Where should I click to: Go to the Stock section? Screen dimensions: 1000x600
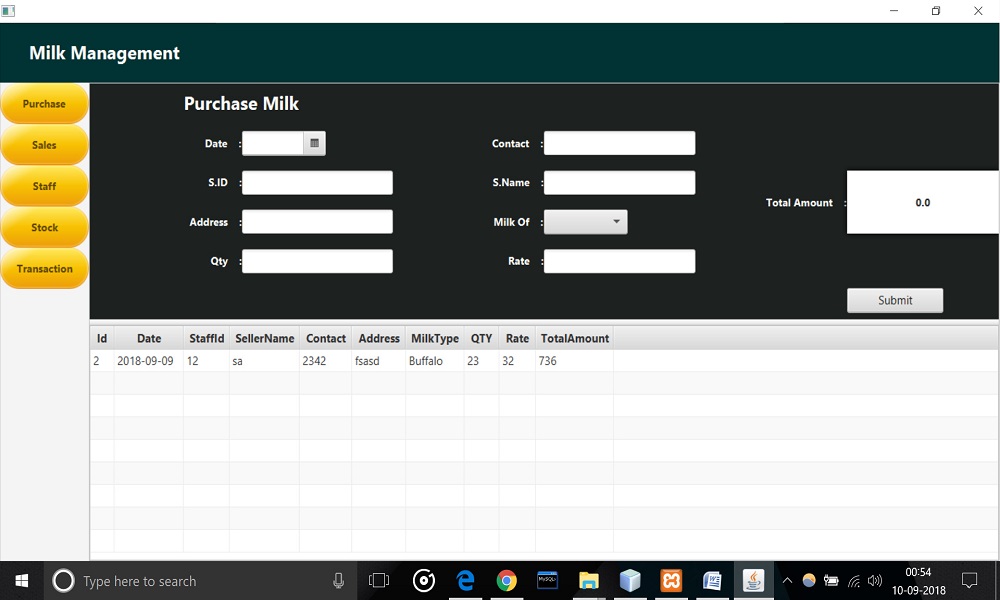point(44,228)
